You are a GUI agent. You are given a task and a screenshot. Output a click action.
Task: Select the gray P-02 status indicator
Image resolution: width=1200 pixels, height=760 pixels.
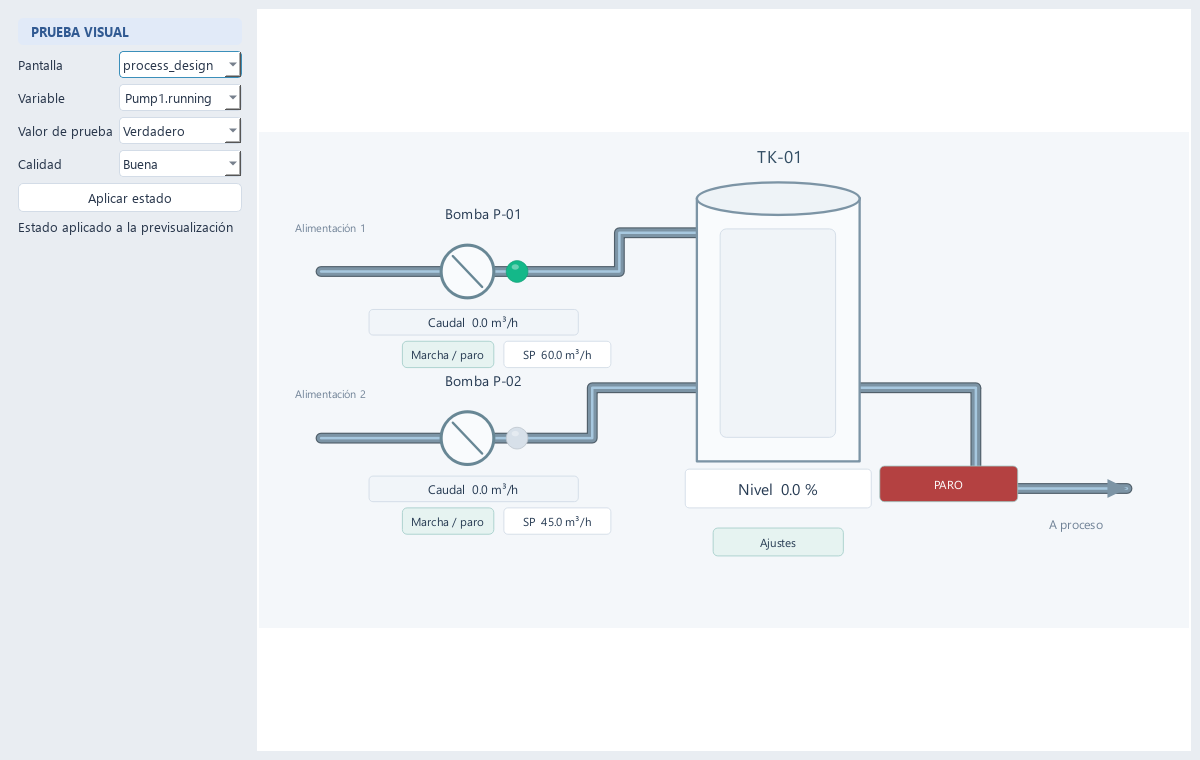point(517,438)
